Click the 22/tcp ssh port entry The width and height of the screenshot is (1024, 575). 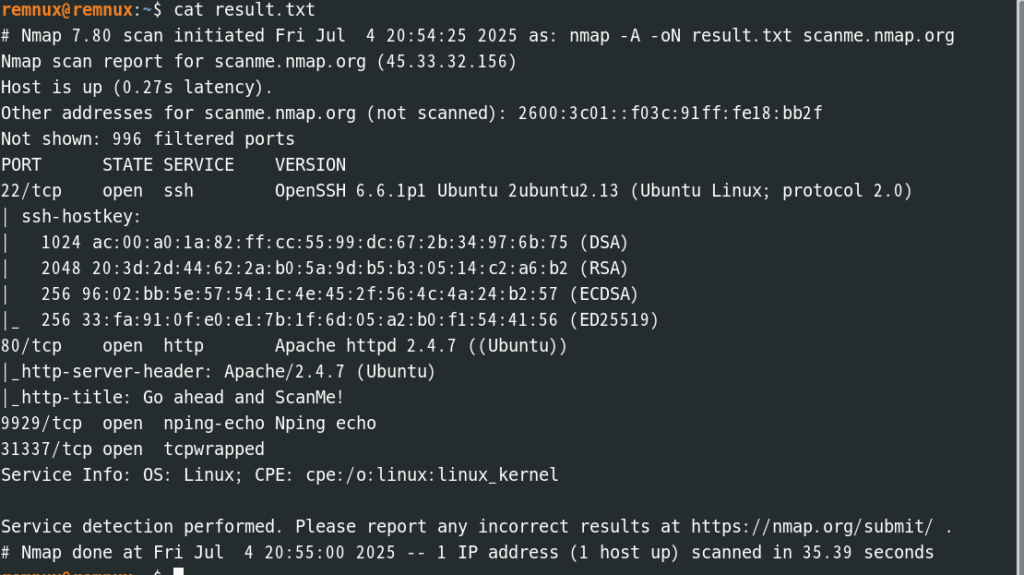[456, 191]
